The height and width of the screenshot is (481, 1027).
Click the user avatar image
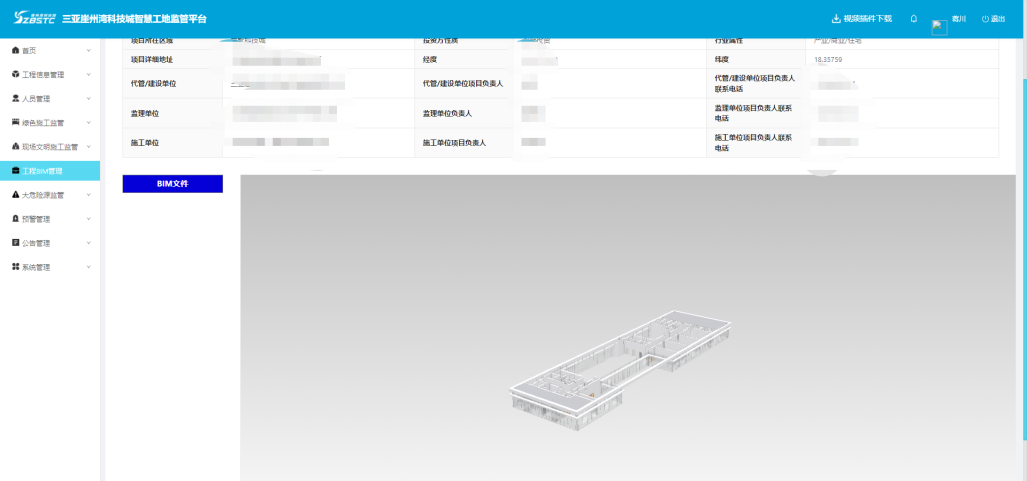tap(939, 27)
